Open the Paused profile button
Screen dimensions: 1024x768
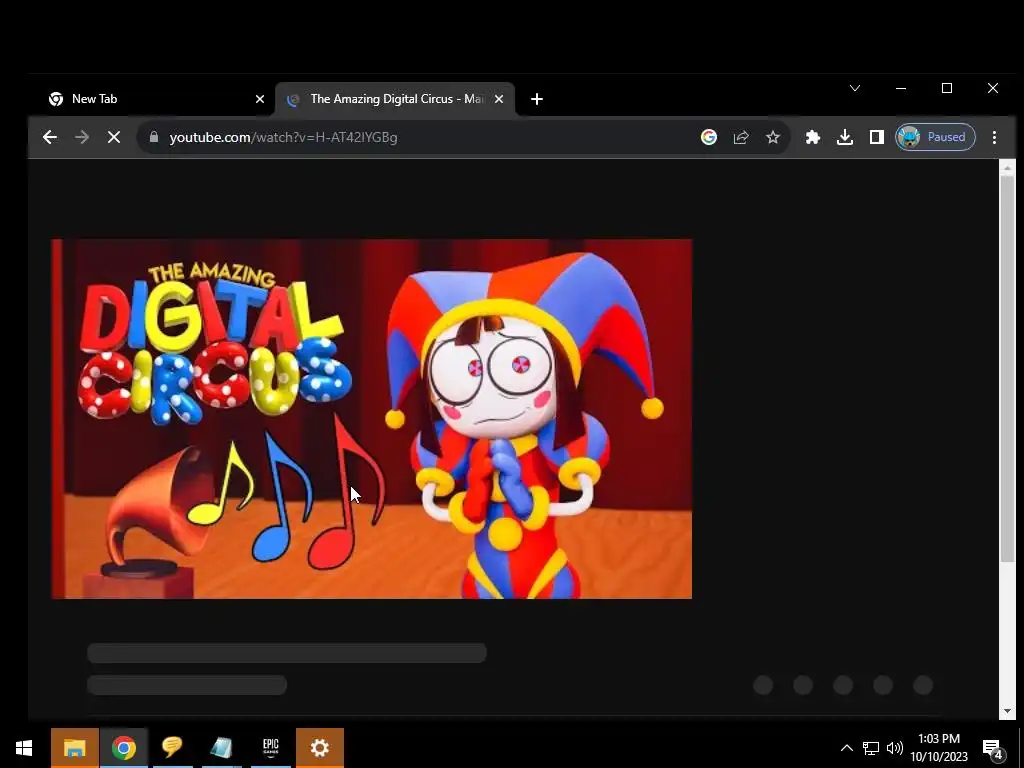(x=935, y=137)
